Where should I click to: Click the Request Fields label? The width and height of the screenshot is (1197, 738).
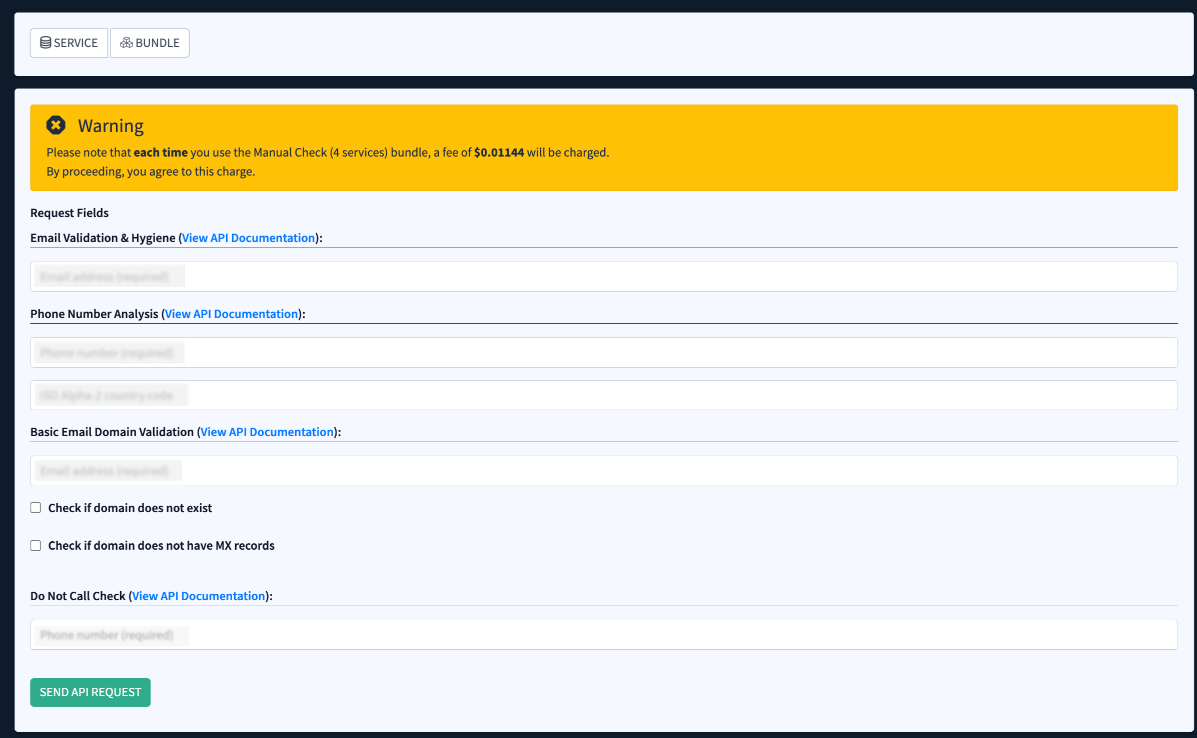pos(69,213)
